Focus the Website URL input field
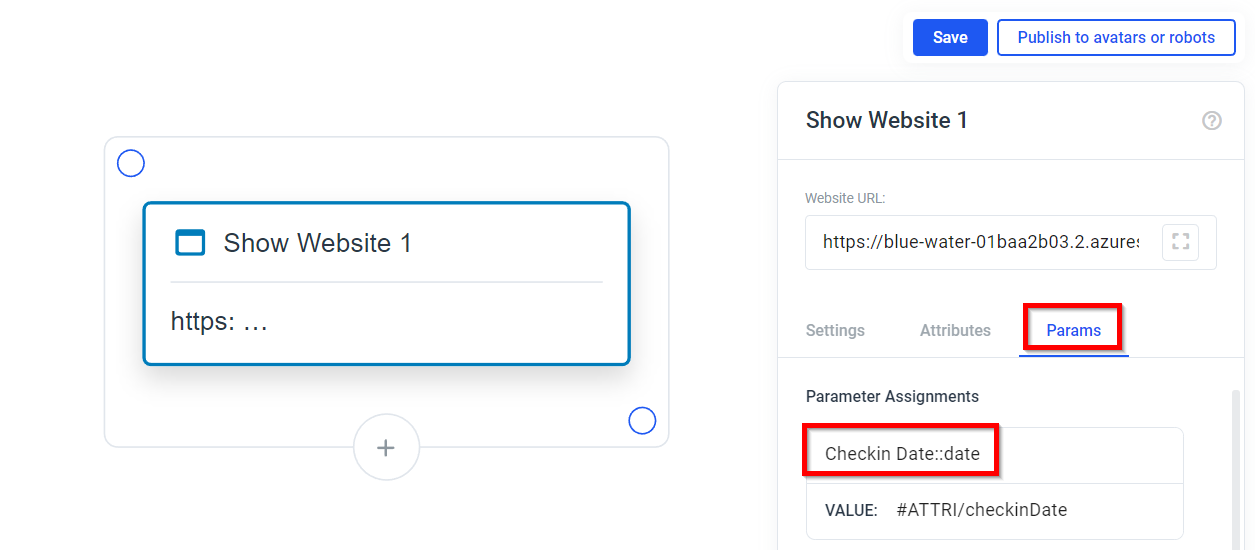 pyautogui.click(x=981, y=242)
